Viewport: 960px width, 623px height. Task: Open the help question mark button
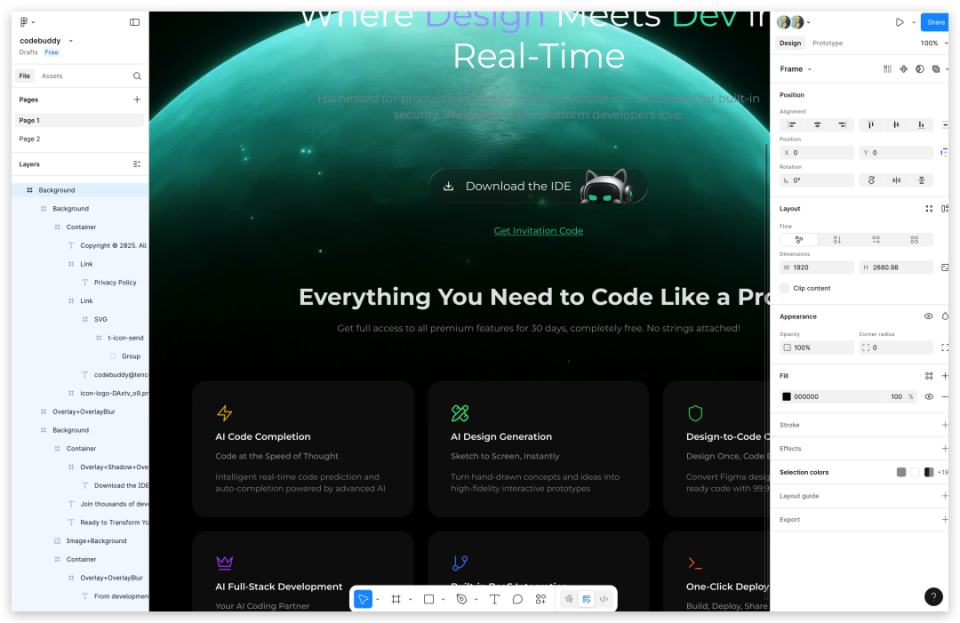click(x=933, y=596)
